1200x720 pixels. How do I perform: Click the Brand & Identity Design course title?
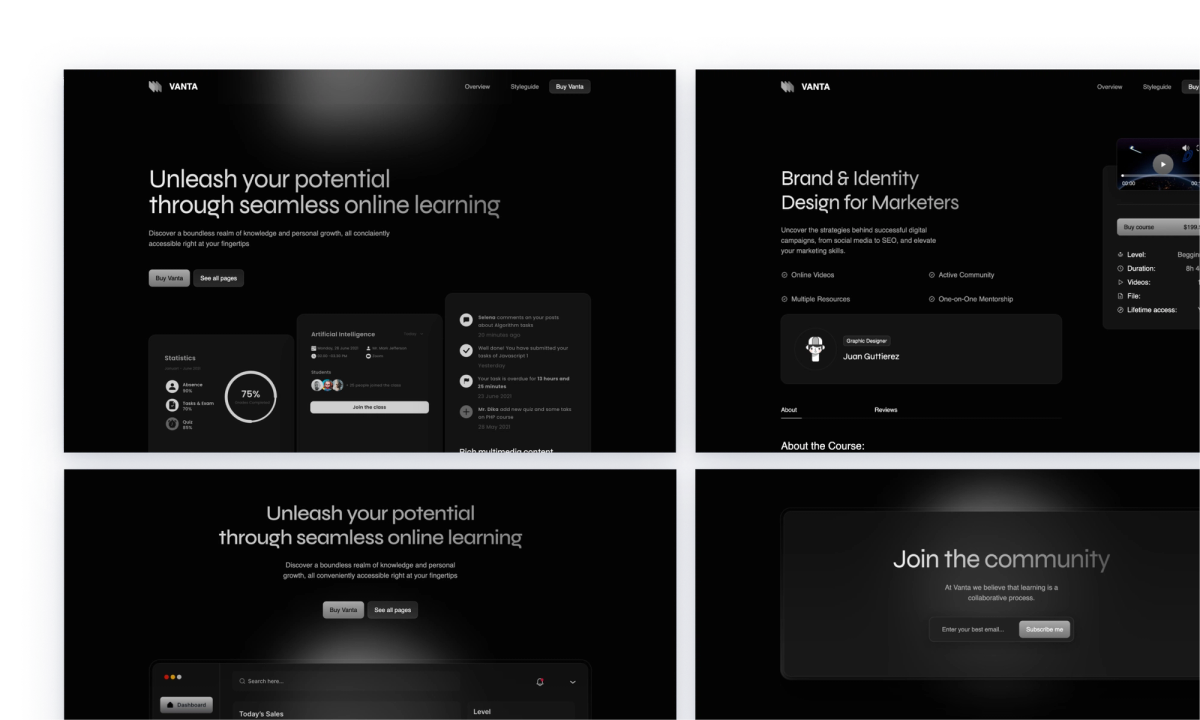click(869, 190)
